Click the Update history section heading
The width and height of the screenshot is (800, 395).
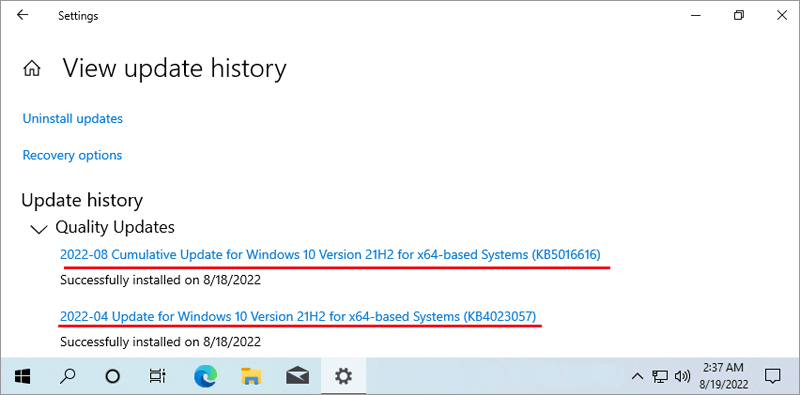point(82,200)
